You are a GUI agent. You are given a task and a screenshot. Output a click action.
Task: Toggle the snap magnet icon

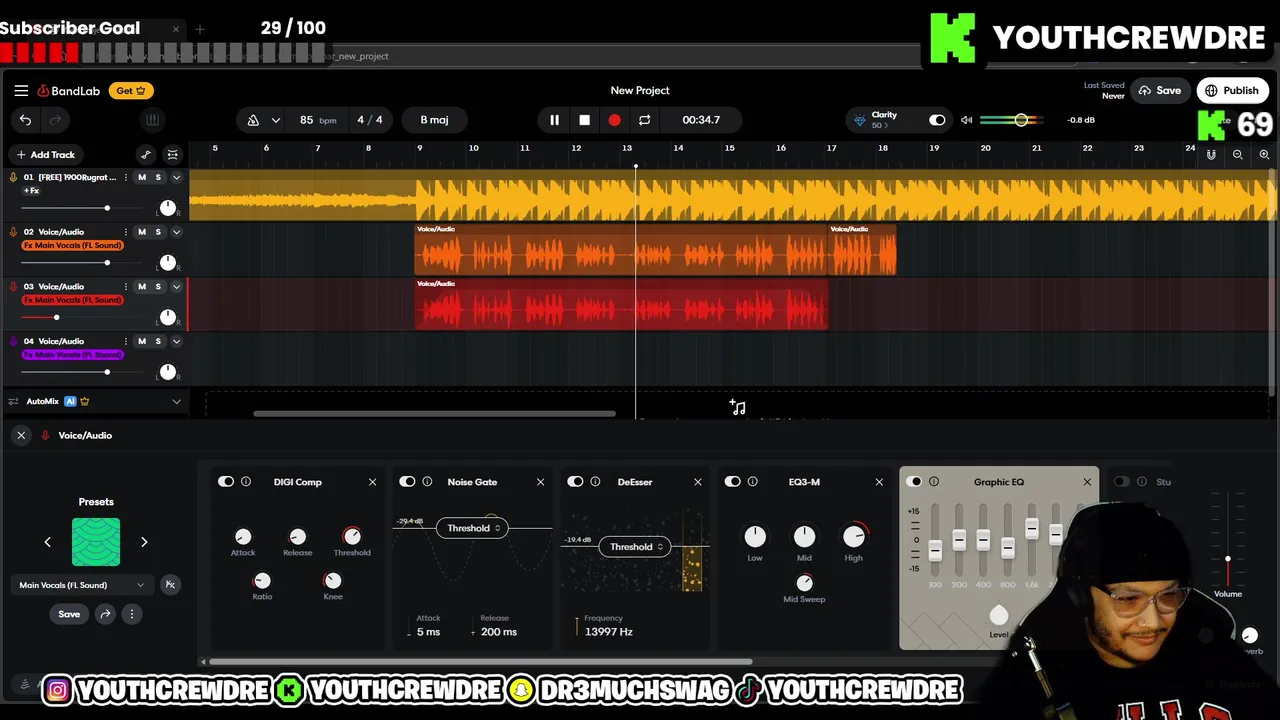point(1211,155)
